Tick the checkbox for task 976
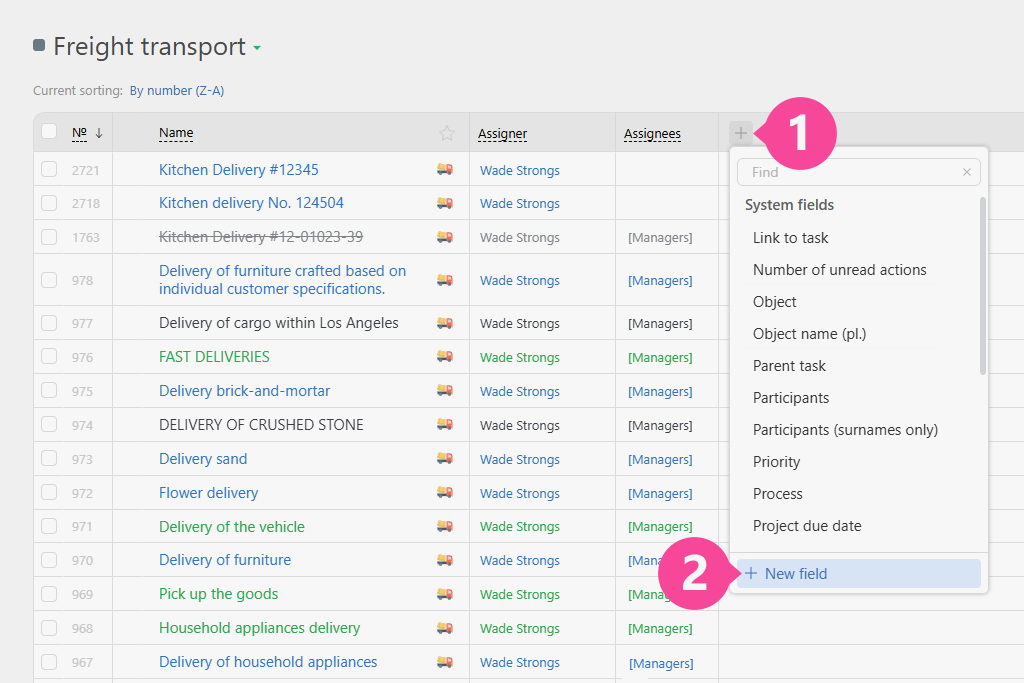This screenshot has height=683, width=1024. 49,356
